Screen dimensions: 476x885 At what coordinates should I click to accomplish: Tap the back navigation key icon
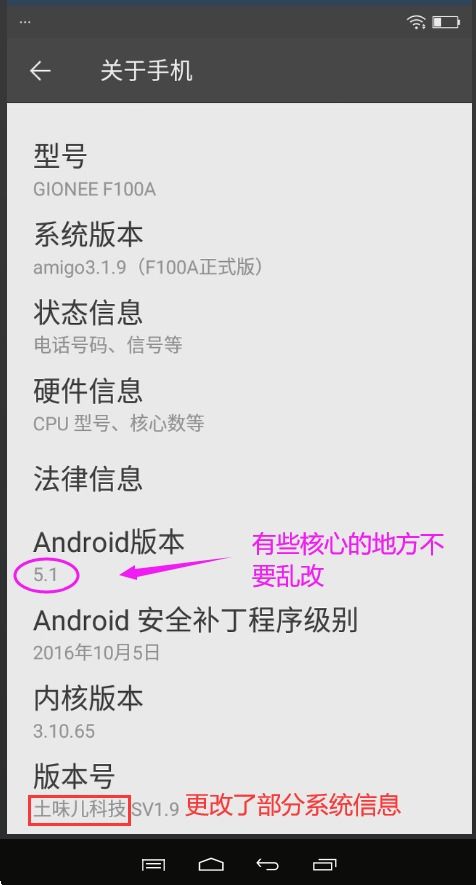pyautogui.click(x=267, y=864)
